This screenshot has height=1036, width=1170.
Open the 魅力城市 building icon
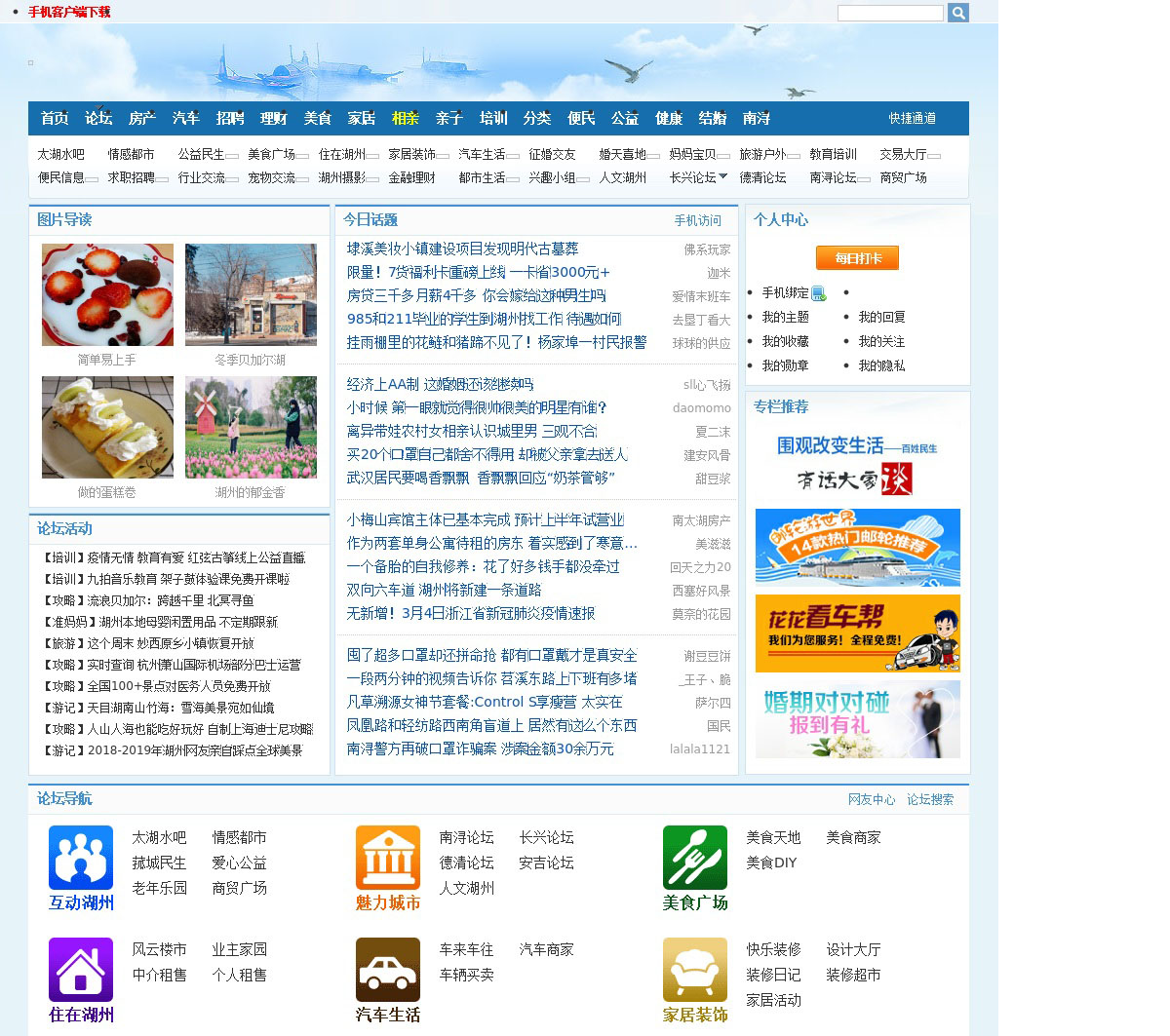387,858
